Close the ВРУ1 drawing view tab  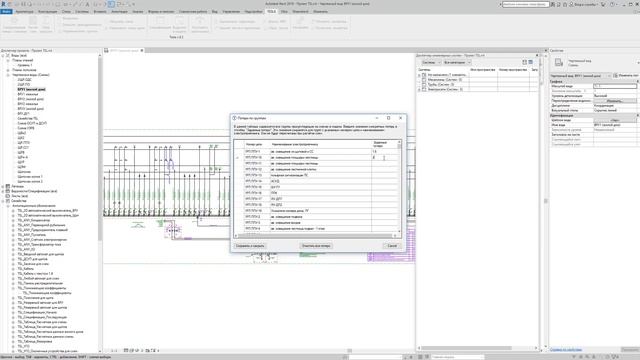click(142, 51)
